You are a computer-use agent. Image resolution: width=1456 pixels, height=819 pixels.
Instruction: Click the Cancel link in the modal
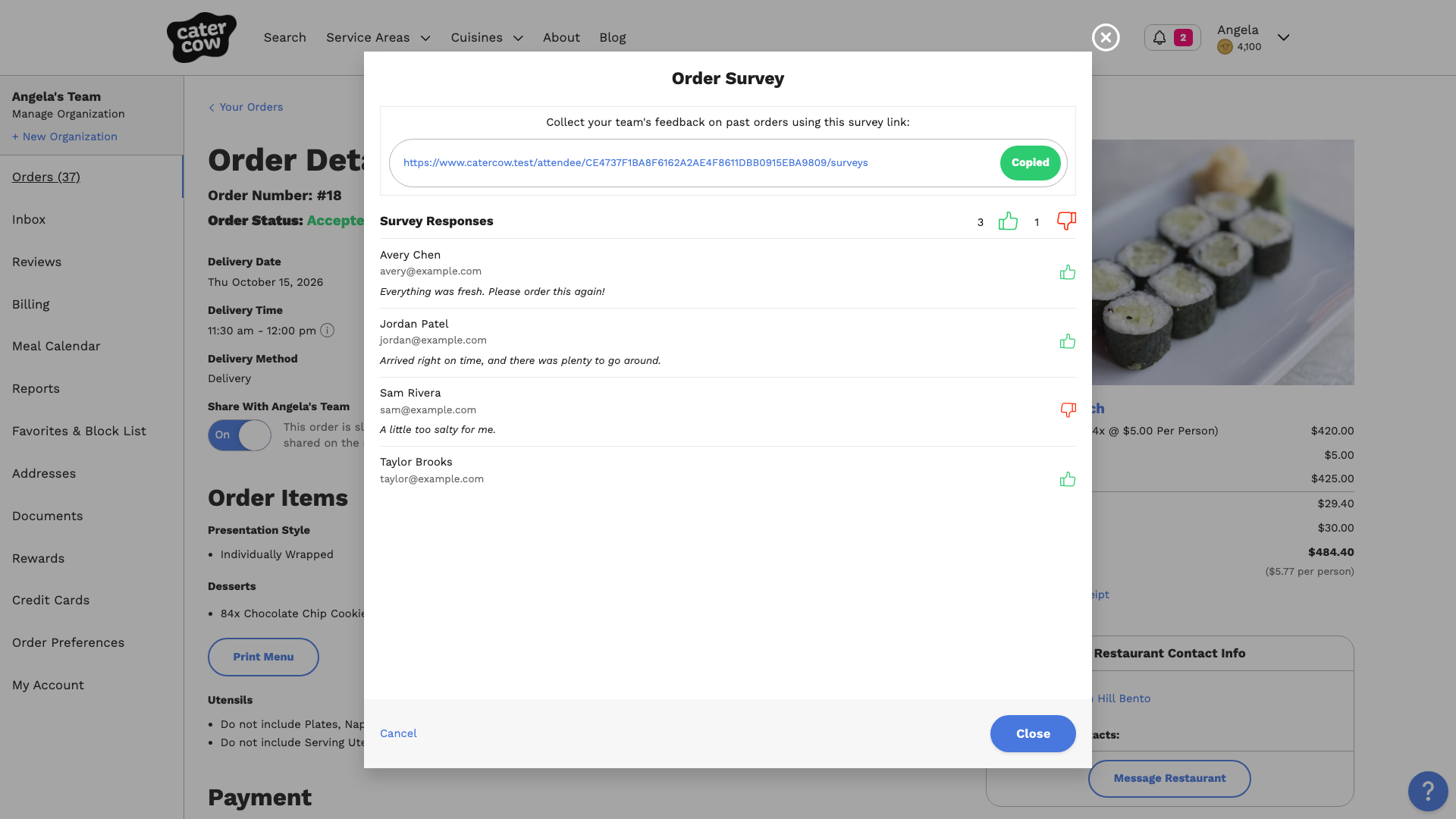(398, 733)
